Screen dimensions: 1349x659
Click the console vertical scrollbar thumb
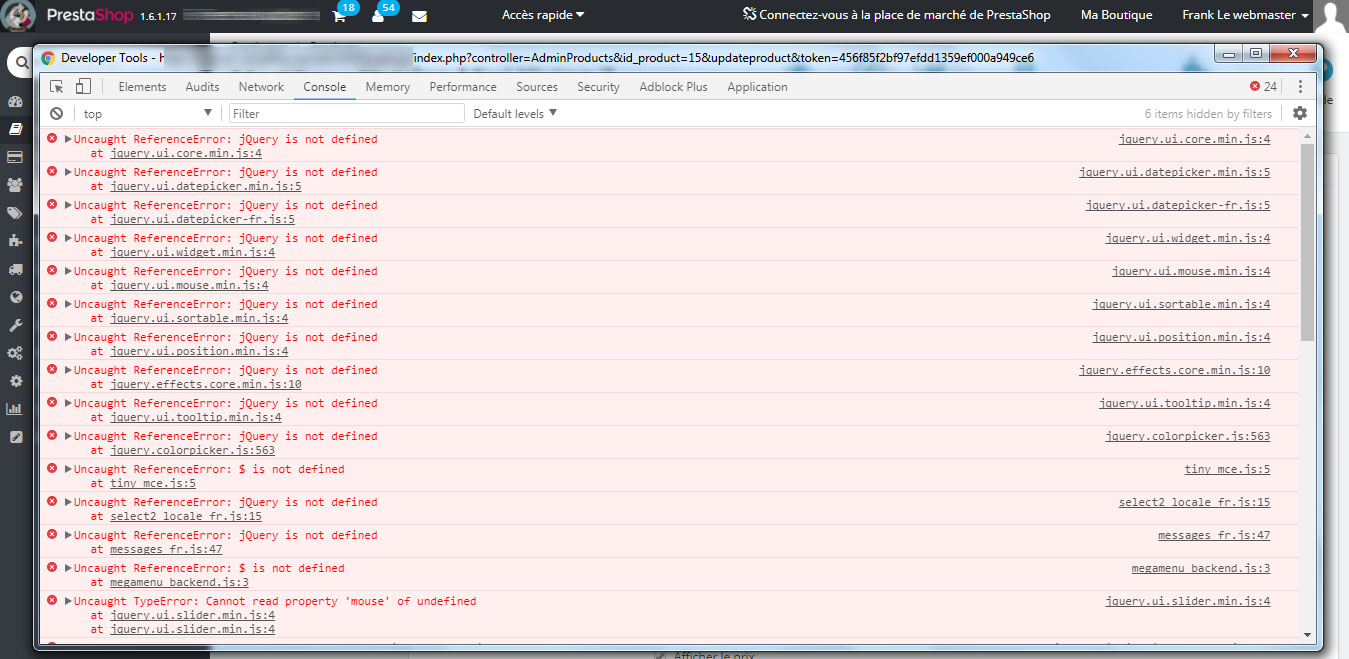click(1307, 241)
